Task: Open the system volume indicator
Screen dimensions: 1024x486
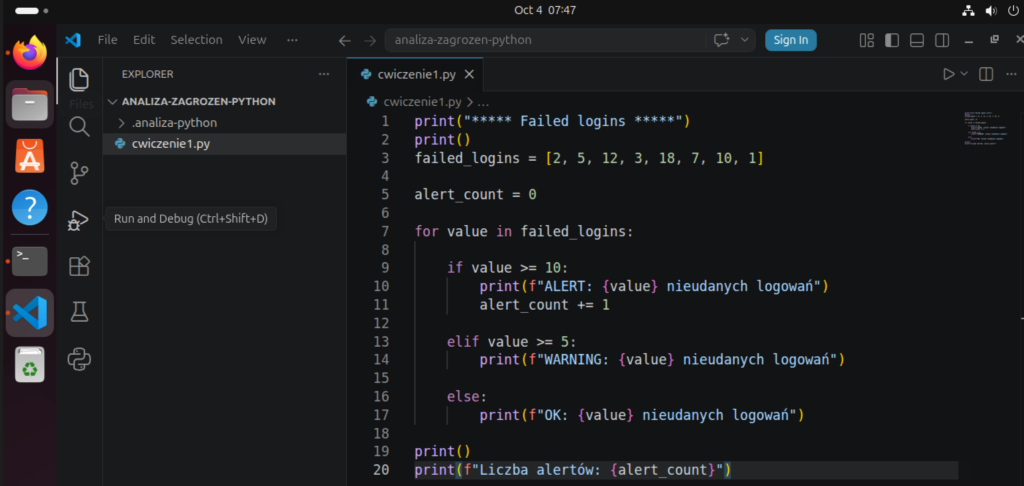Action: click(991, 10)
